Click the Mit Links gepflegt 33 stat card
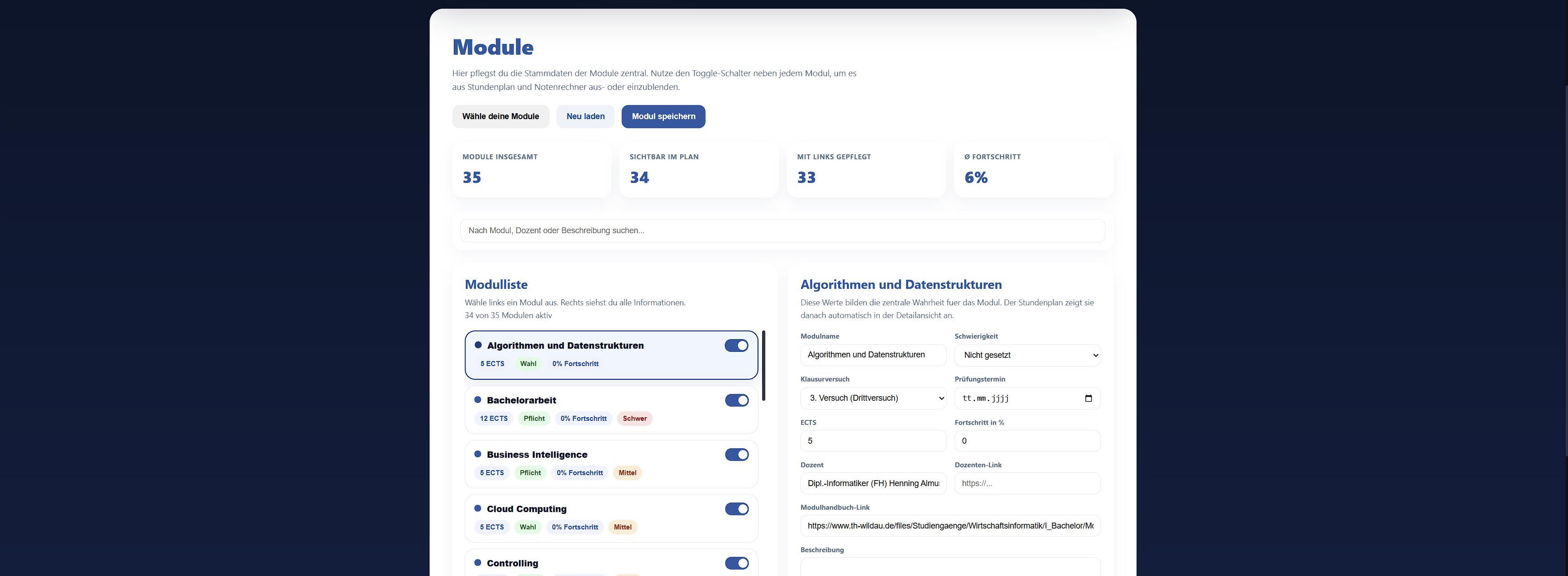1568x576 pixels. (x=866, y=170)
